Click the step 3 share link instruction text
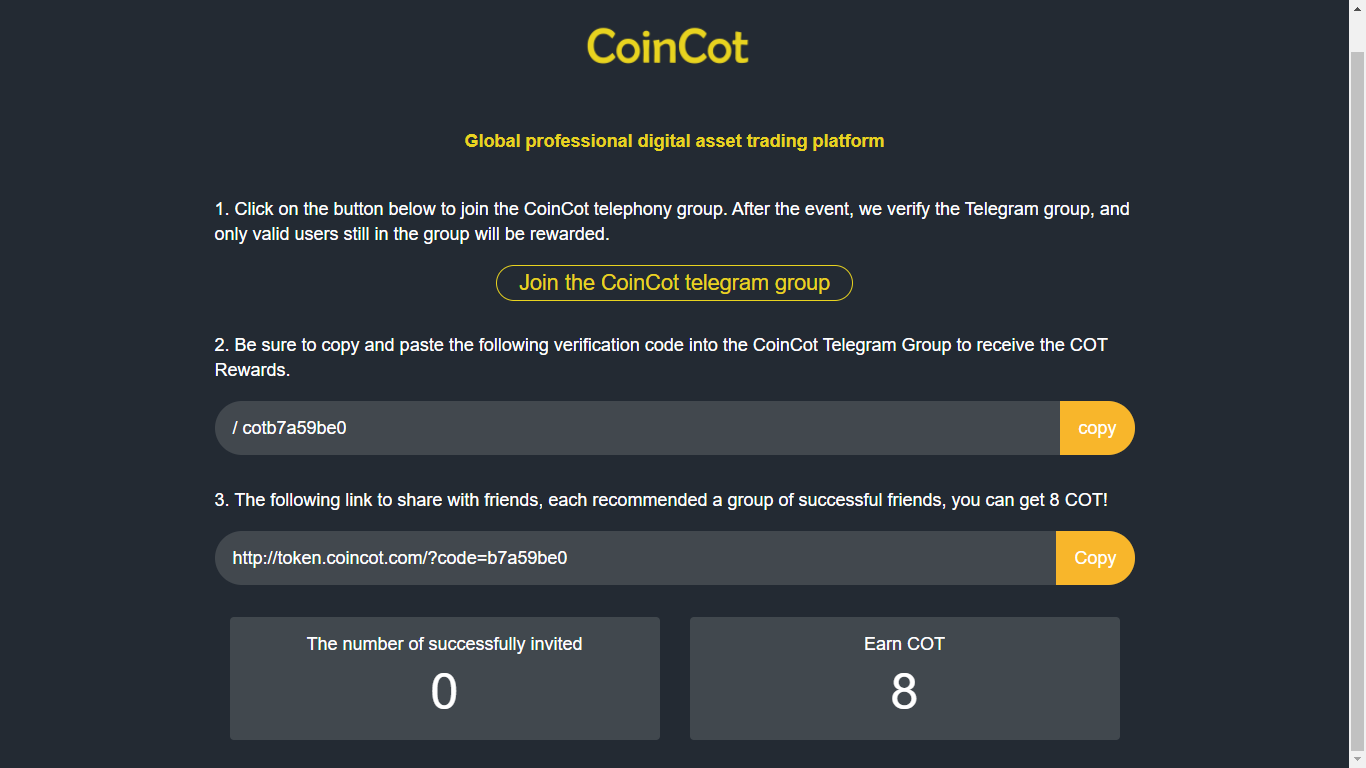 tap(661, 499)
